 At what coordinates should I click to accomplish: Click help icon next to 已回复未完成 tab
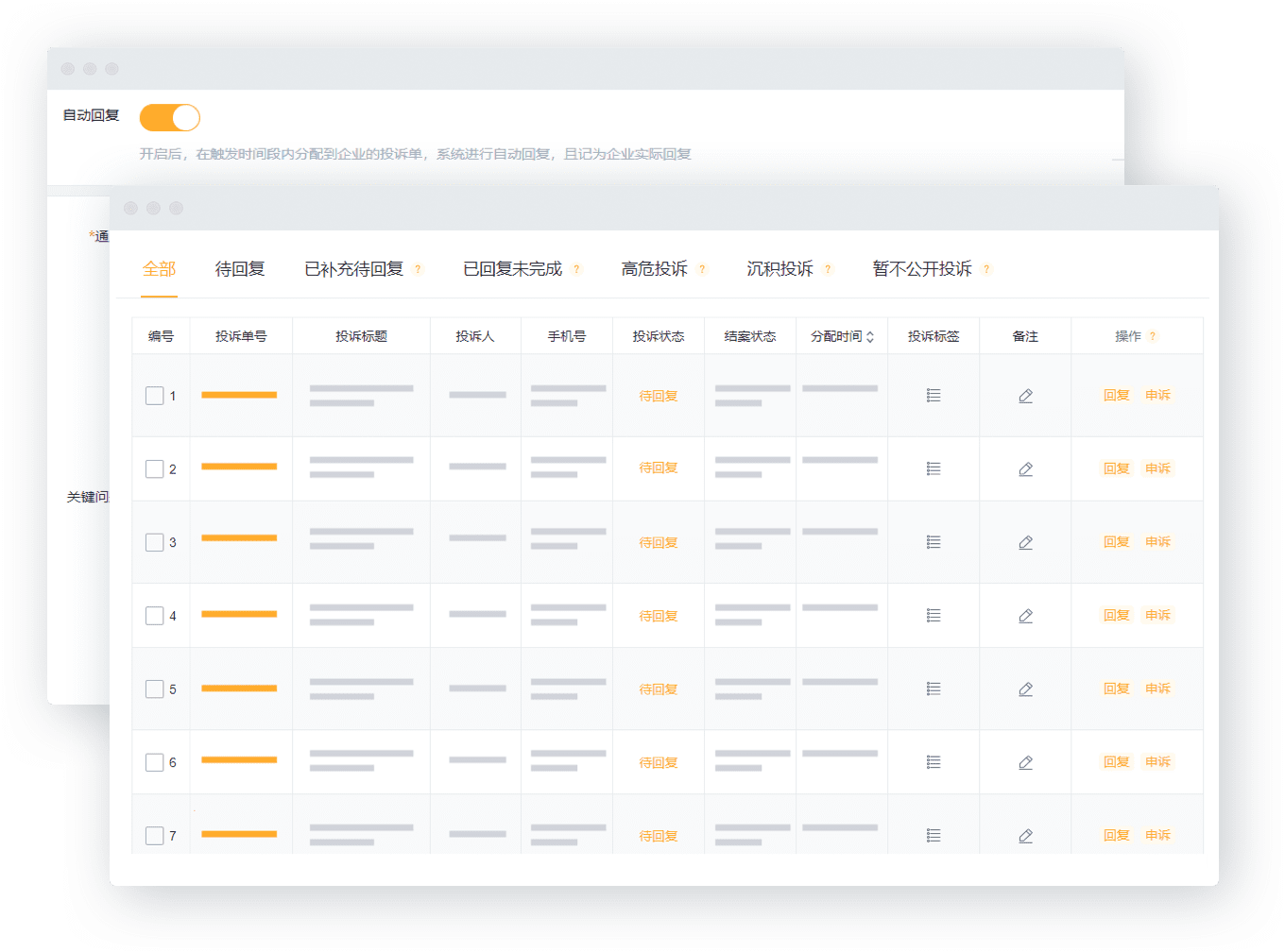(576, 269)
